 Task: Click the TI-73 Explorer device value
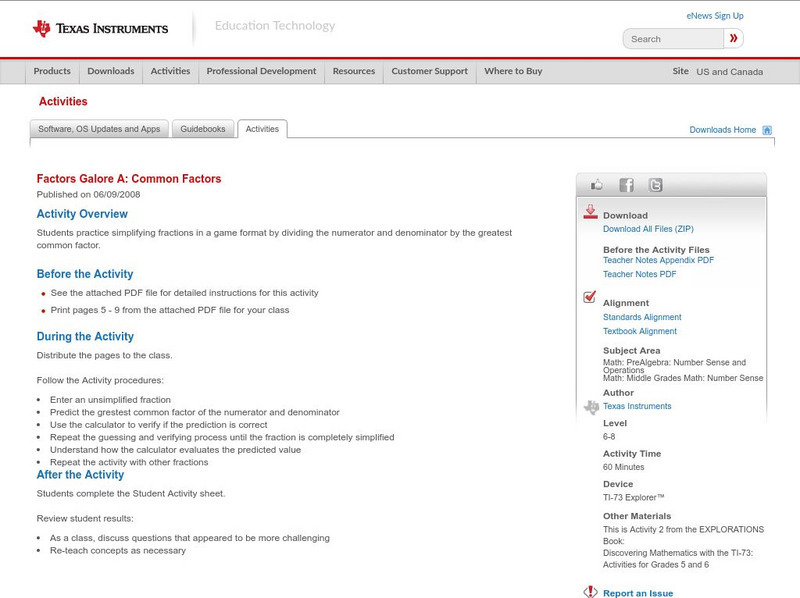tap(633, 497)
